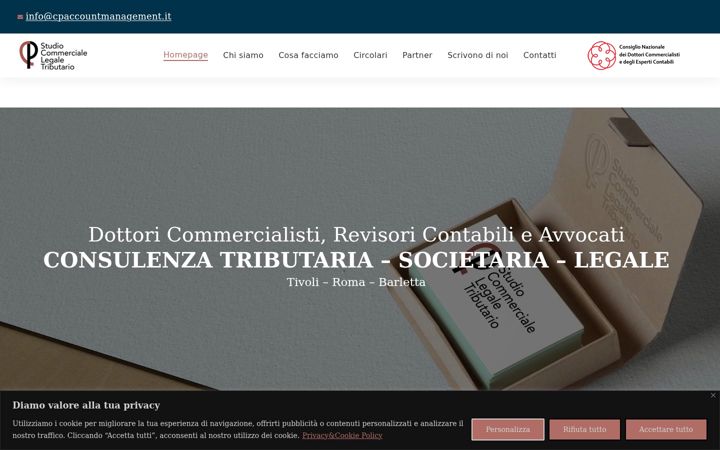Open the Chi siamo page
Image resolution: width=720 pixels, height=450 pixels.
tap(243, 55)
